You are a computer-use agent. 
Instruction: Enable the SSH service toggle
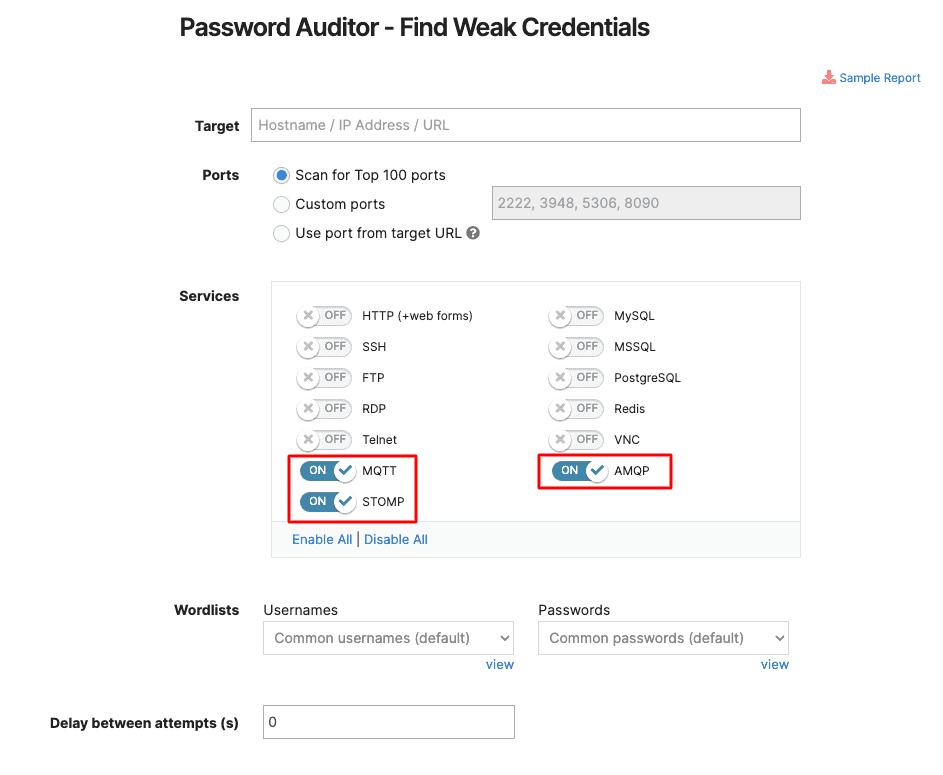[324, 346]
